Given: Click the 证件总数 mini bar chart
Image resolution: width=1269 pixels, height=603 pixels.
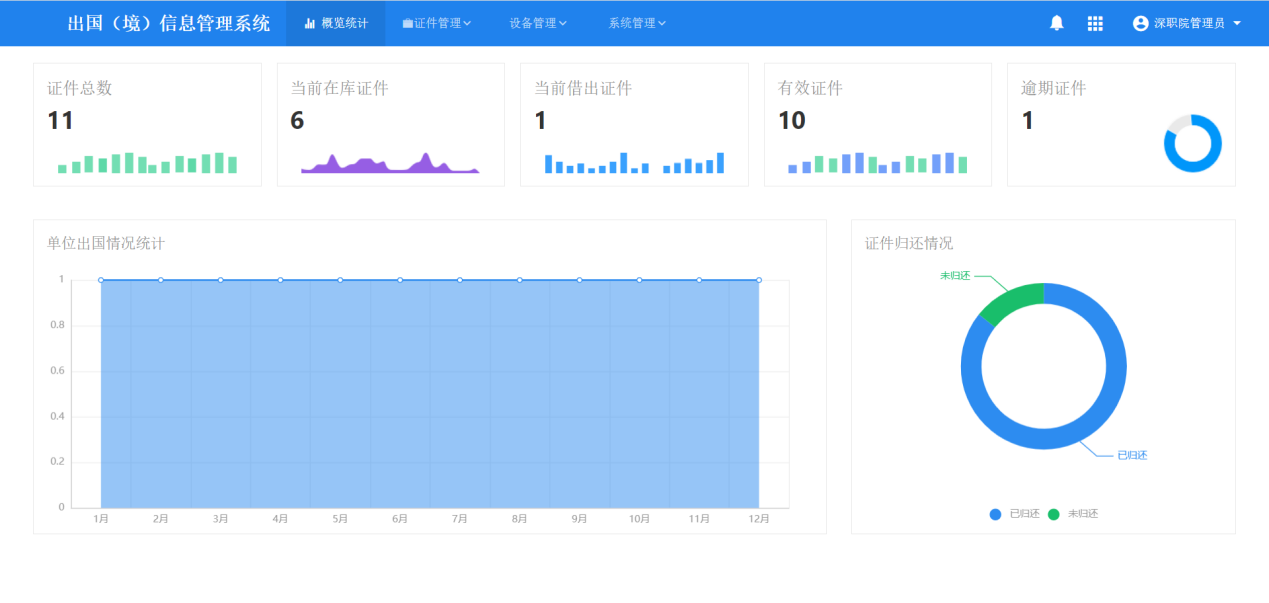Looking at the screenshot, I should click(x=147, y=163).
